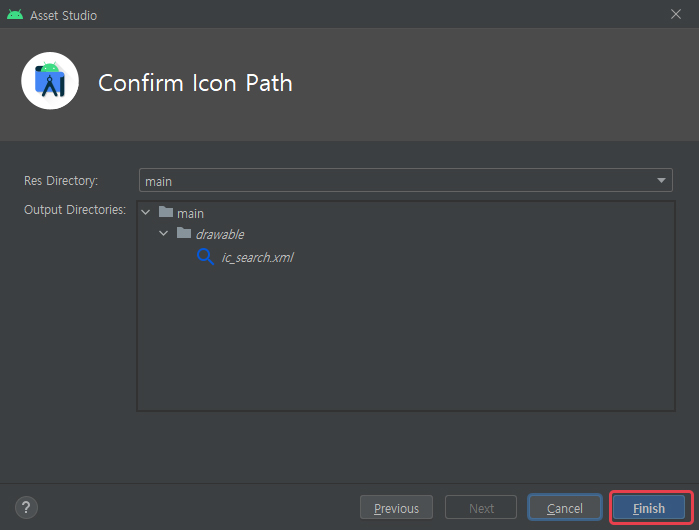The image size is (699, 530).
Task: Select the main folder icon in tree
Action: [x=166, y=212]
